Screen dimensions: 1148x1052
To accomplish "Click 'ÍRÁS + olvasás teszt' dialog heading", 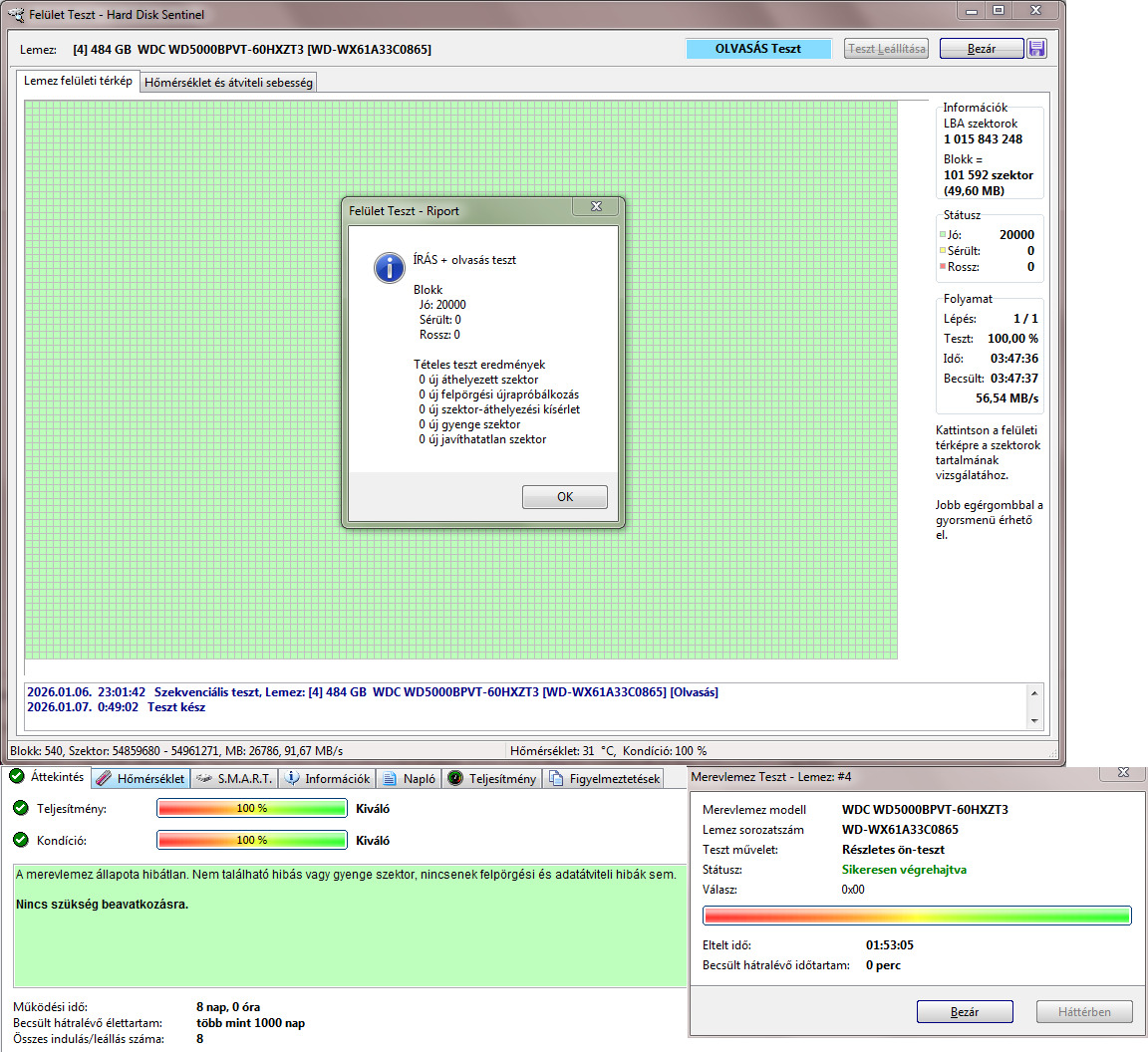I will click(x=464, y=259).
